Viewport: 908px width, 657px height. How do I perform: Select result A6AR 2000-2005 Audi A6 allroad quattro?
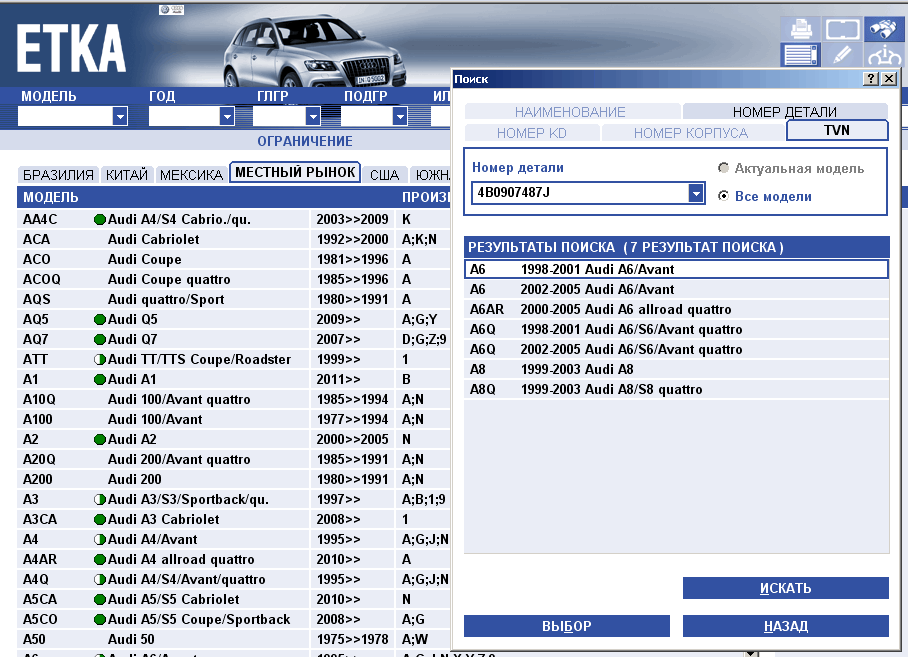pos(676,310)
